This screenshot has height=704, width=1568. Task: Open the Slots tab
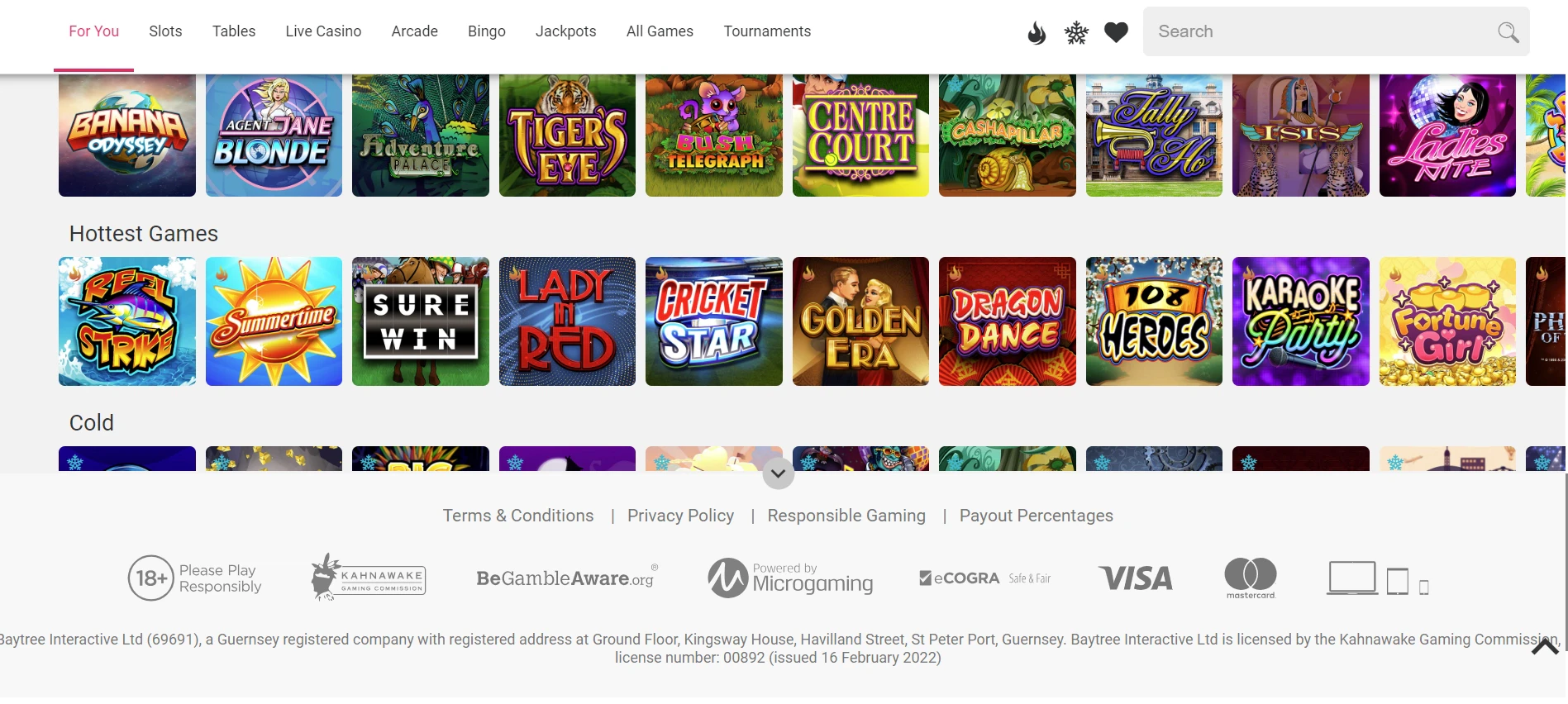click(x=165, y=31)
